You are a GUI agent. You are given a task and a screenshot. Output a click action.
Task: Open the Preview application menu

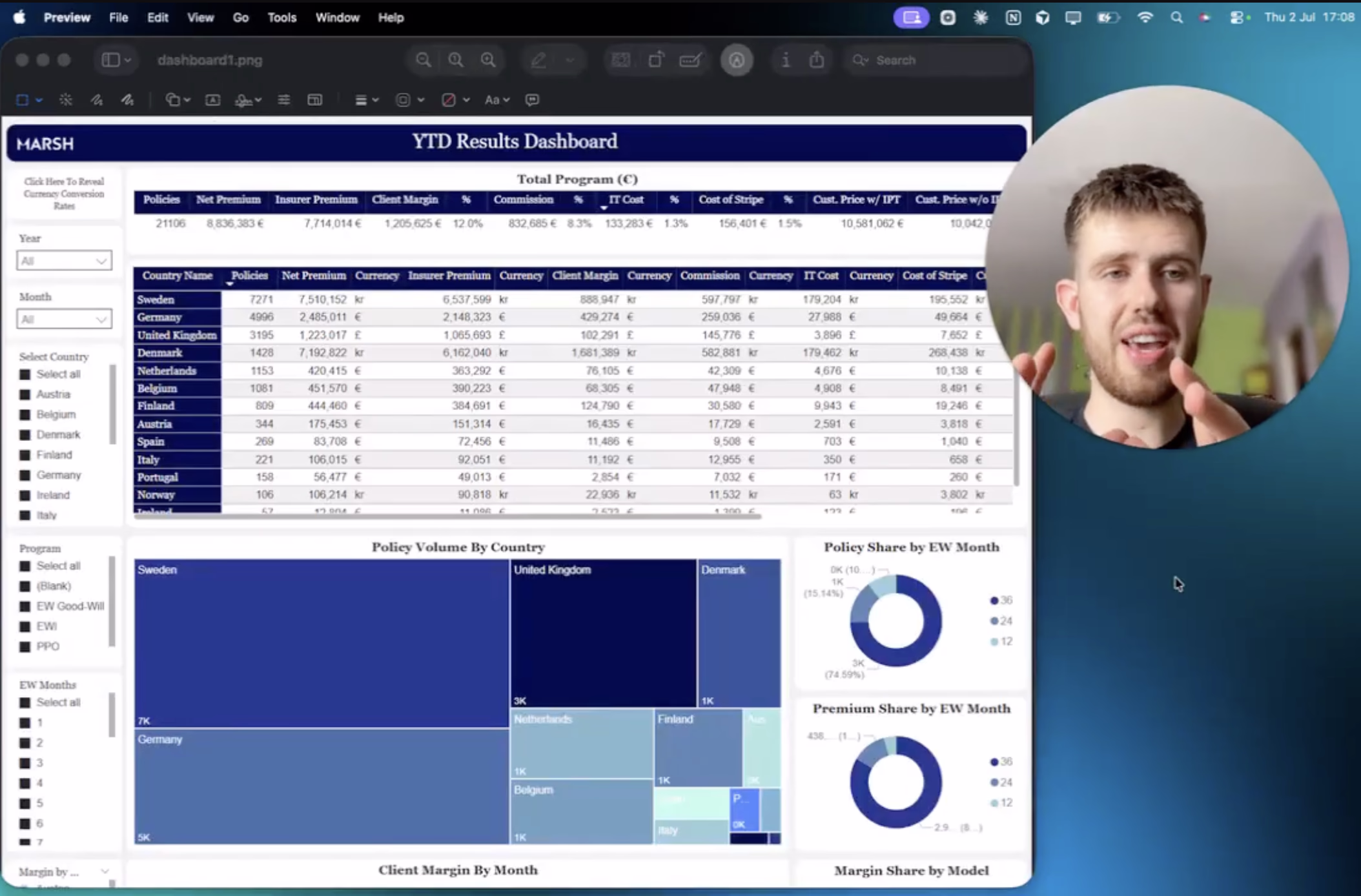(x=67, y=17)
